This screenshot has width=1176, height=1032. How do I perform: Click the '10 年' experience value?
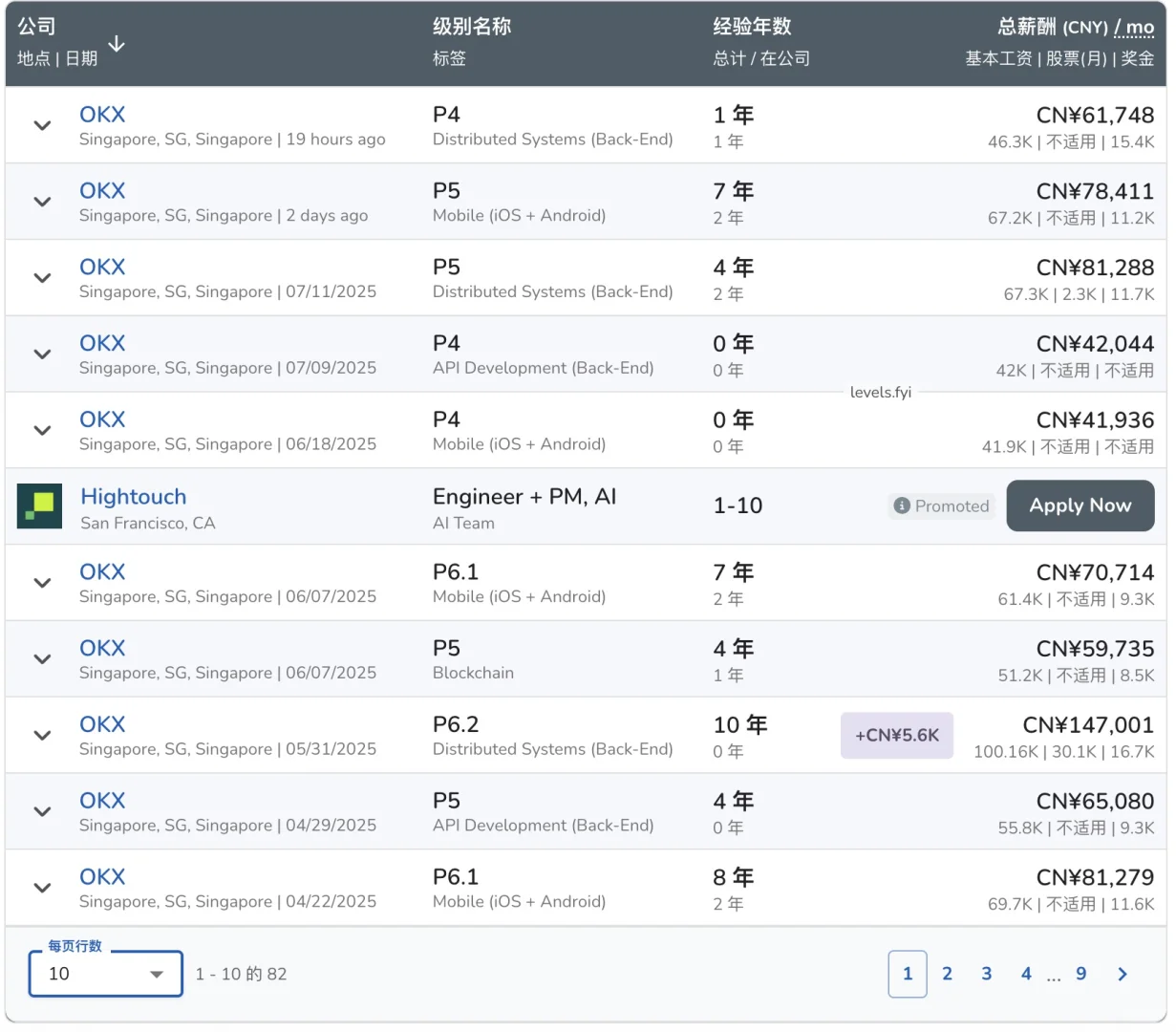[x=740, y=725]
